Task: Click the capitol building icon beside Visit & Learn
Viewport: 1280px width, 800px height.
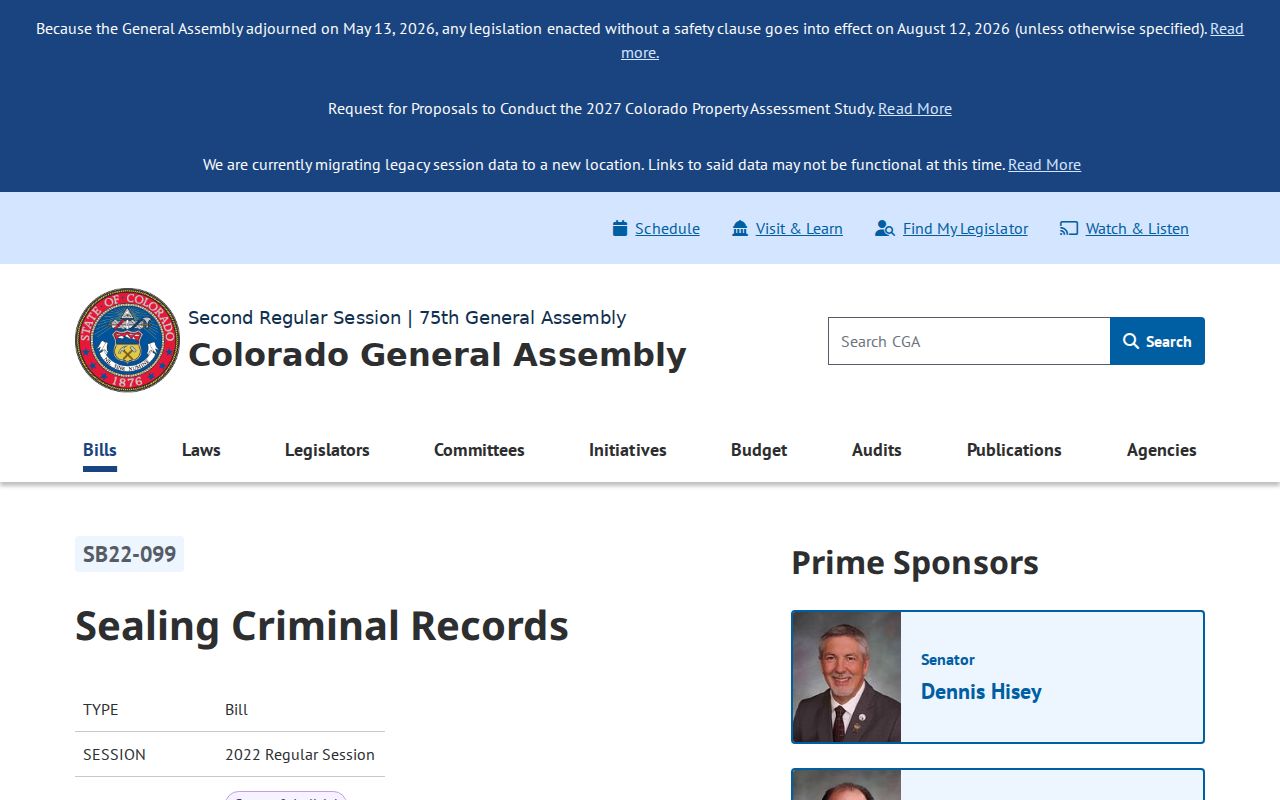Action: click(x=740, y=228)
